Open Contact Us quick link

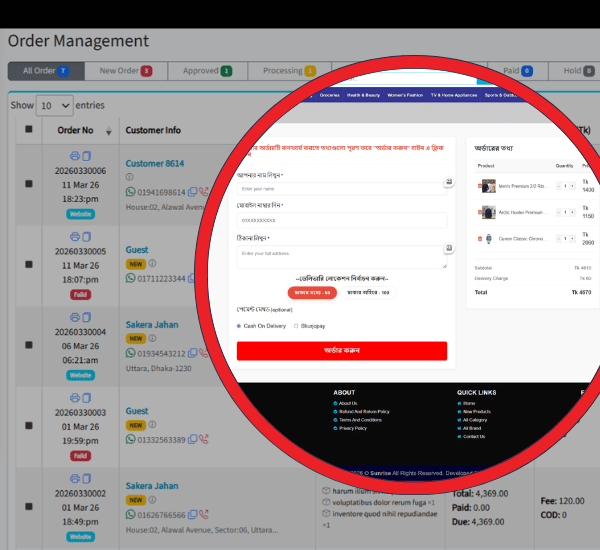click(474, 436)
